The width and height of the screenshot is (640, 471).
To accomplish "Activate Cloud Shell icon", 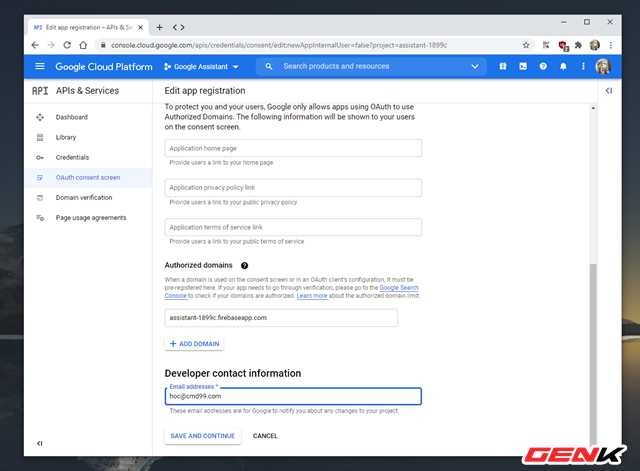I will coord(523,66).
